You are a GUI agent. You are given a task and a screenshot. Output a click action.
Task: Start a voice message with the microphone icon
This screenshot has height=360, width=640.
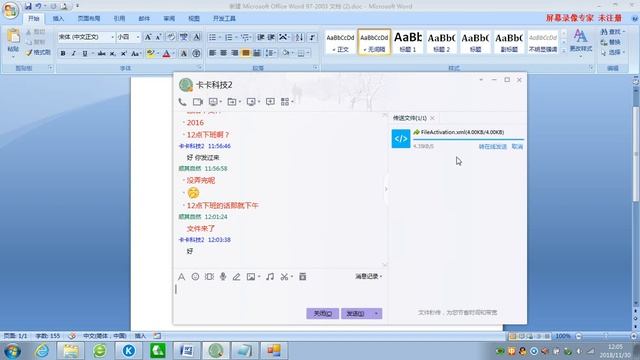click(x=223, y=277)
